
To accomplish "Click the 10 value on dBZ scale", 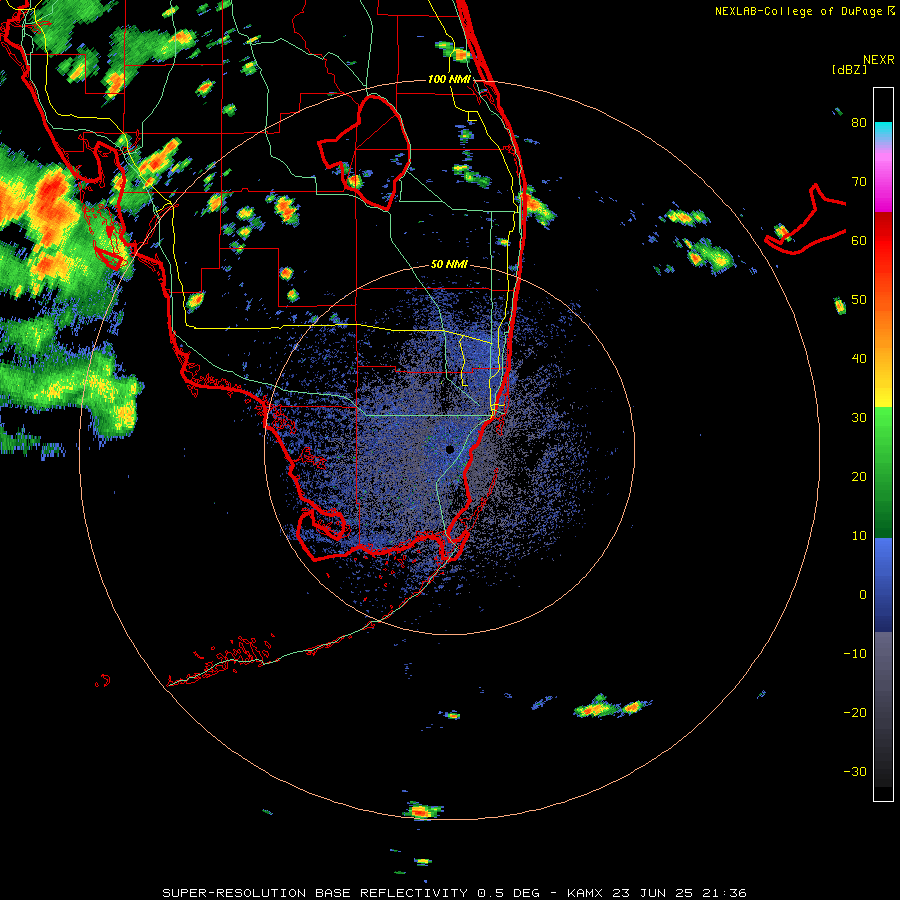I will (859, 536).
